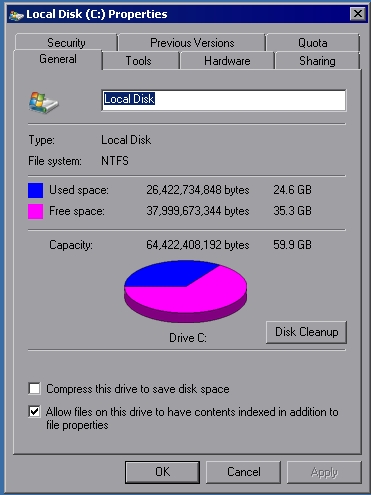
Task: Click the title bar drive icon
Action: [16, 15]
